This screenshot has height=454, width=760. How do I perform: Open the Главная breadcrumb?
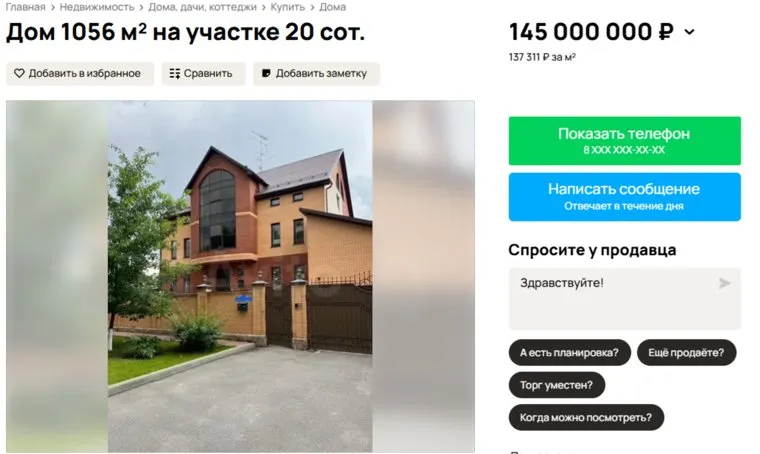(25, 7)
